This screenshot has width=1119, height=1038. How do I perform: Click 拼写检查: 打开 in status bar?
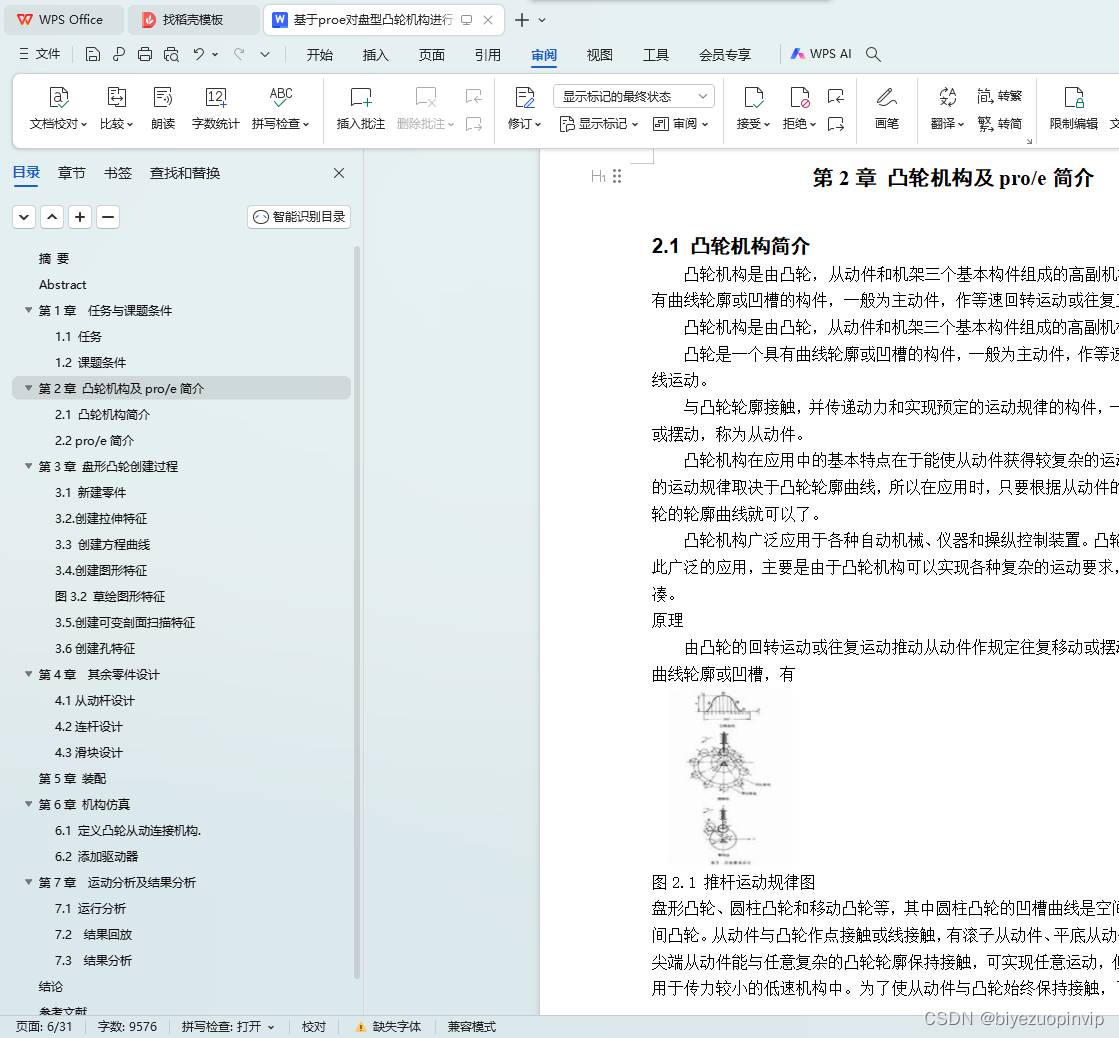(x=228, y=1027)
